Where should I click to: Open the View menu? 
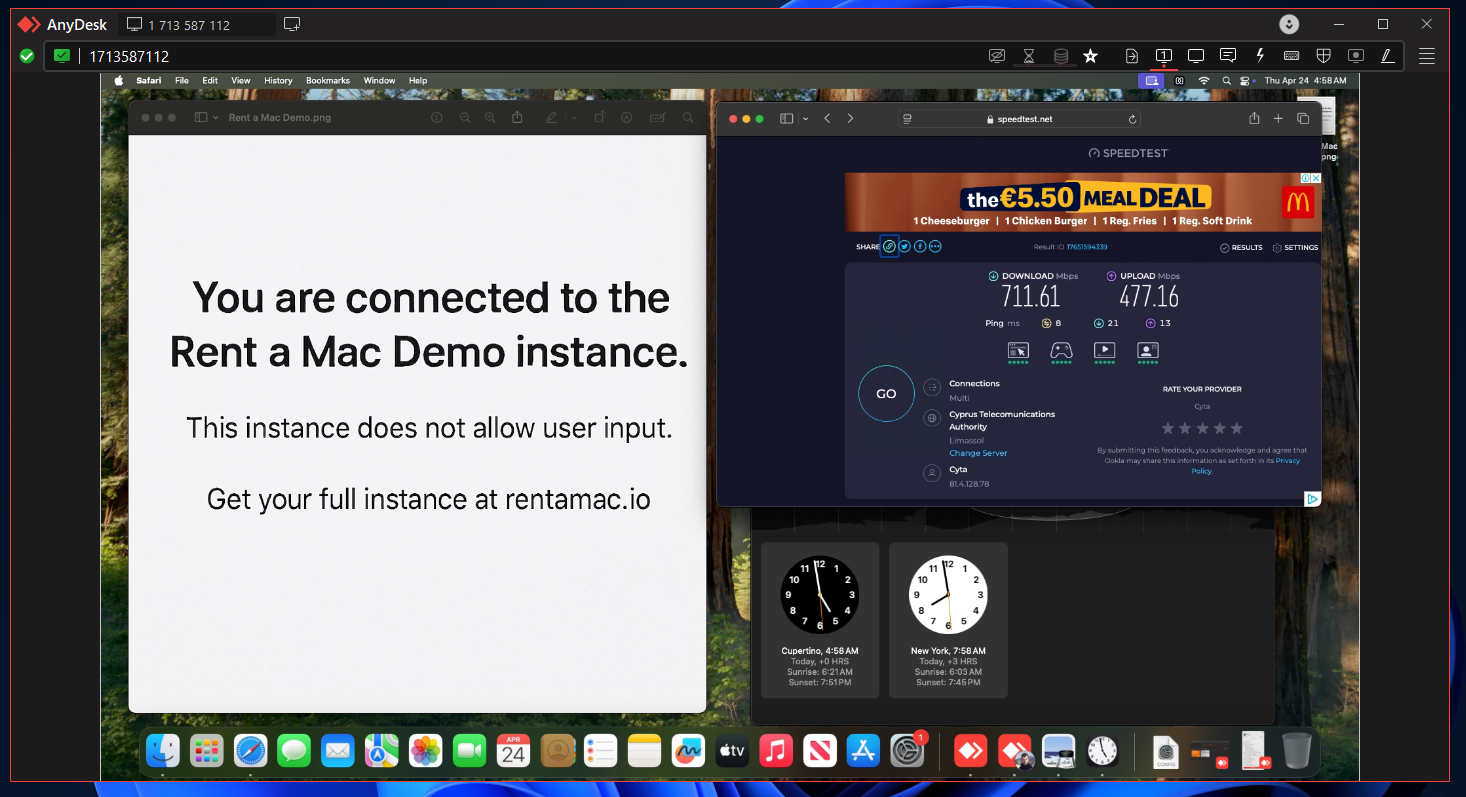tap(241, 80)
